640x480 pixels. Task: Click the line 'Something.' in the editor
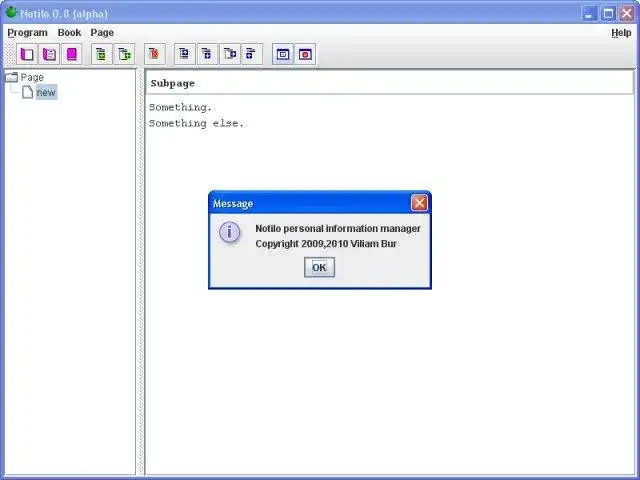click(180, 107)
